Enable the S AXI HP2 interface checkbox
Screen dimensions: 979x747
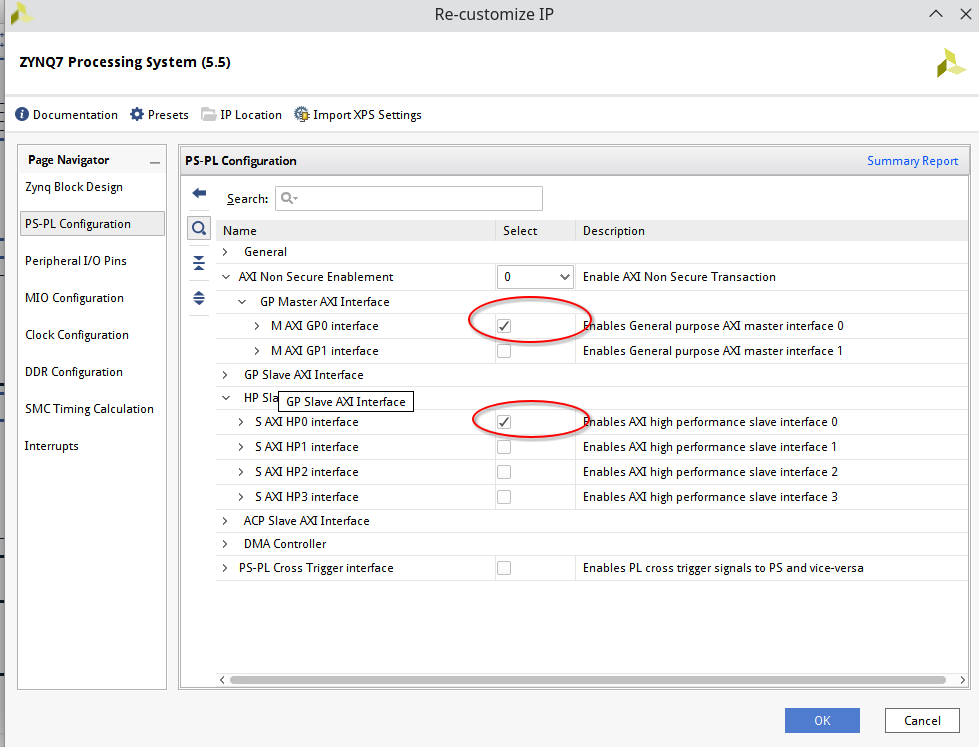tap(504, 472)
